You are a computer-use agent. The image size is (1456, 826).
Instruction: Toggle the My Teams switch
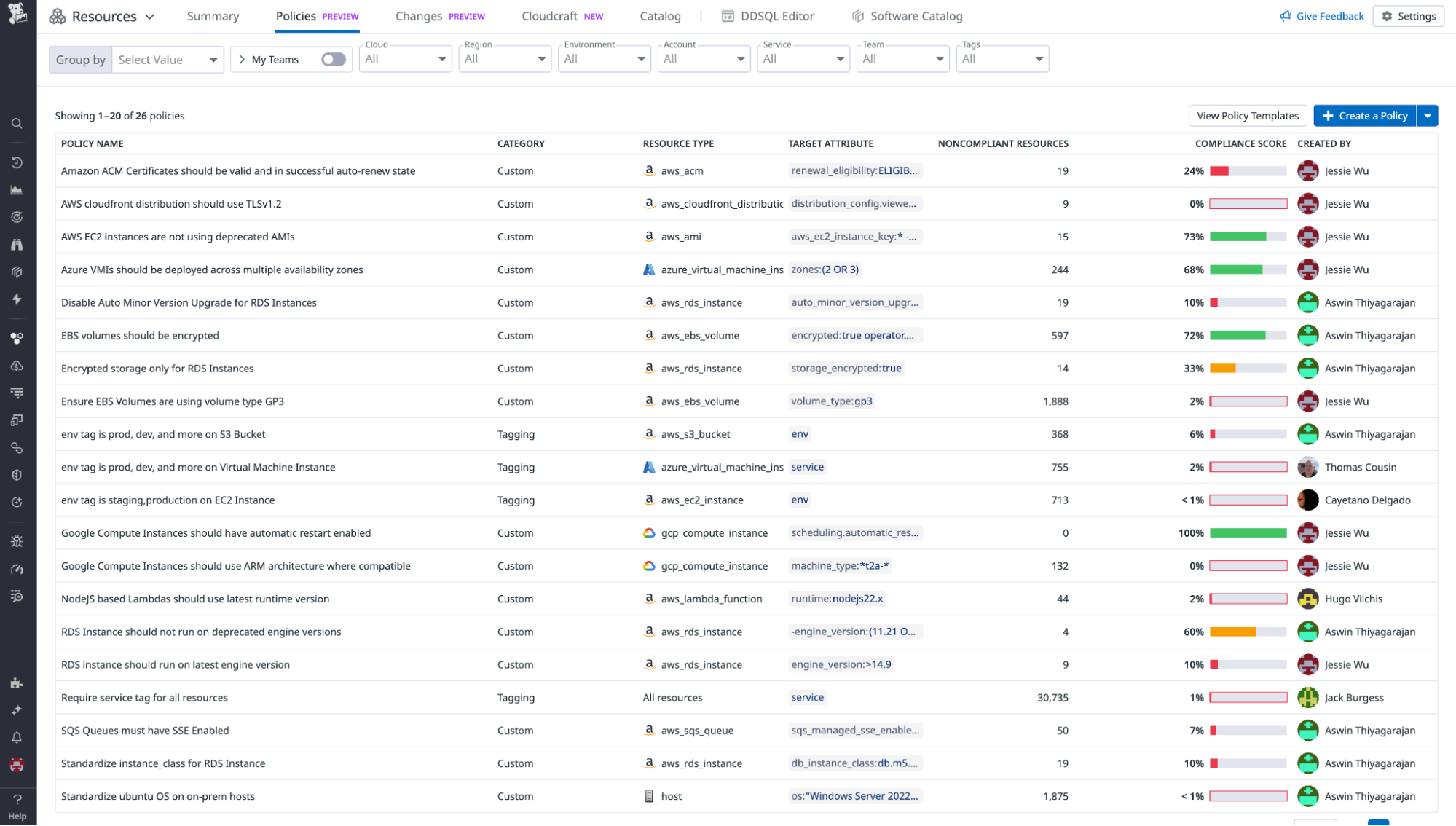(x=333, y=60)
